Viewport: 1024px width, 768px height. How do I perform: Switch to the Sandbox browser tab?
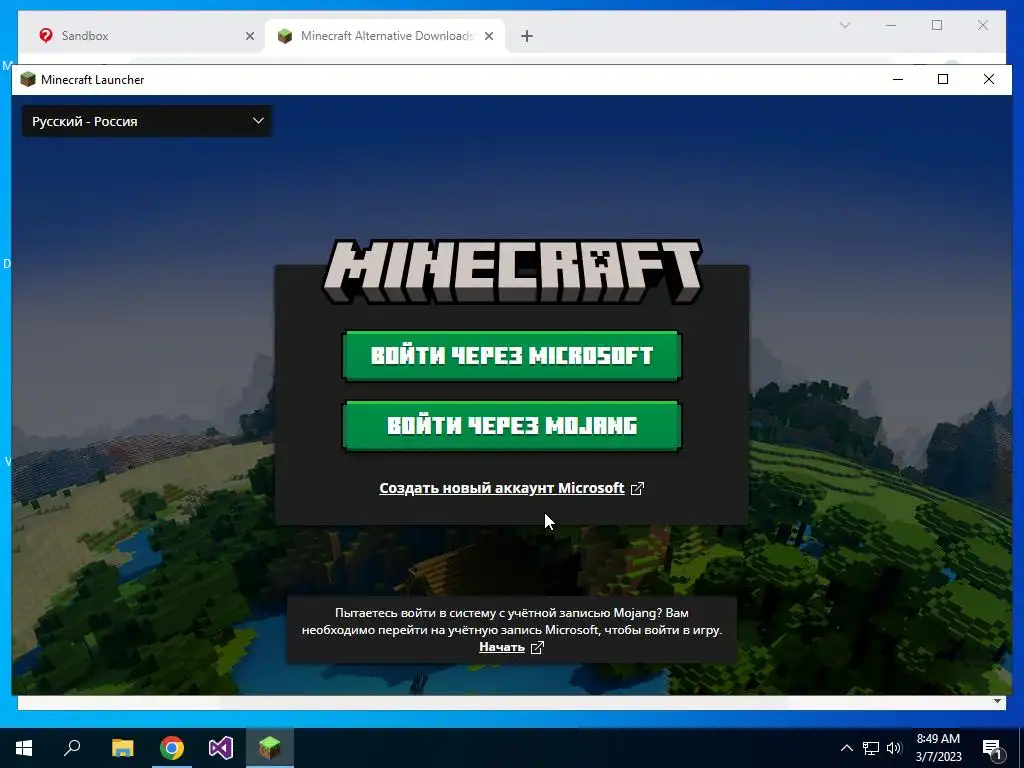(x=147, y=36)
